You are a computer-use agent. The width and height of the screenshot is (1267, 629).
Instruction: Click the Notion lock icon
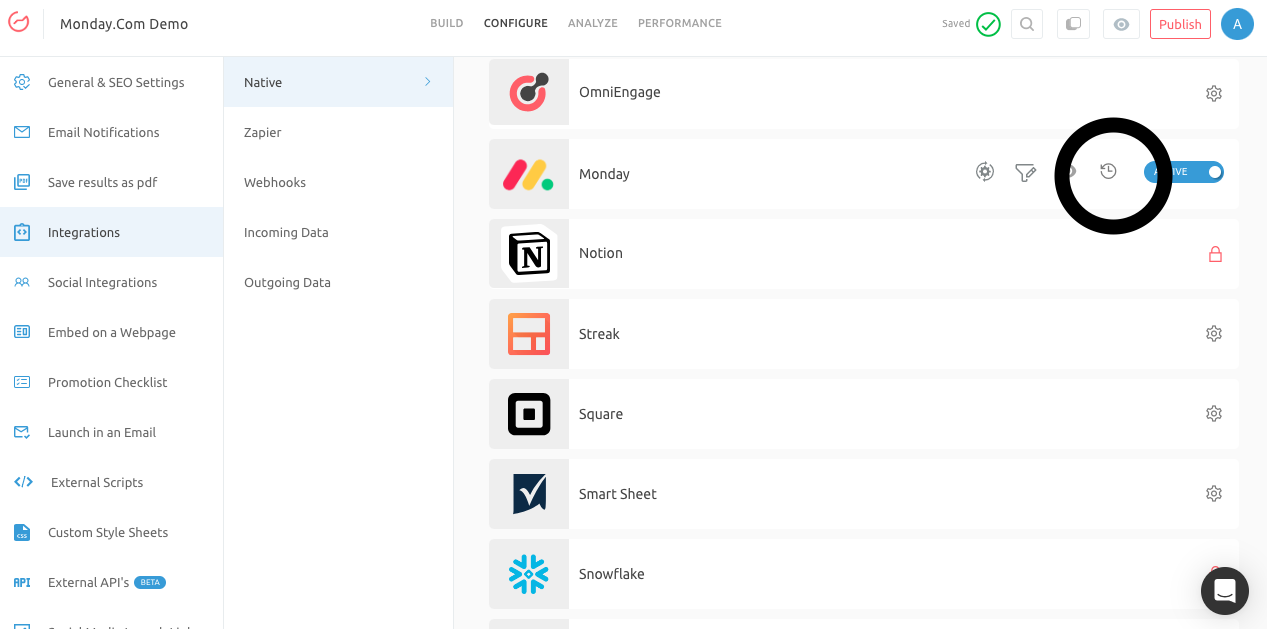click(x=1215, y=254)
